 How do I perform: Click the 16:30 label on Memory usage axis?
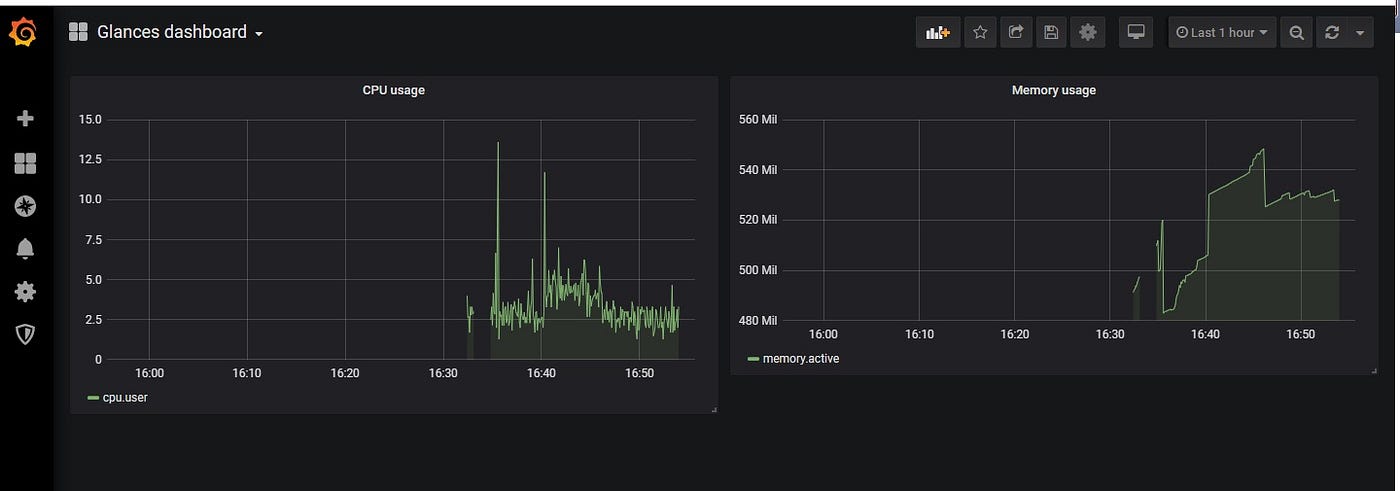coord(1111,334)
